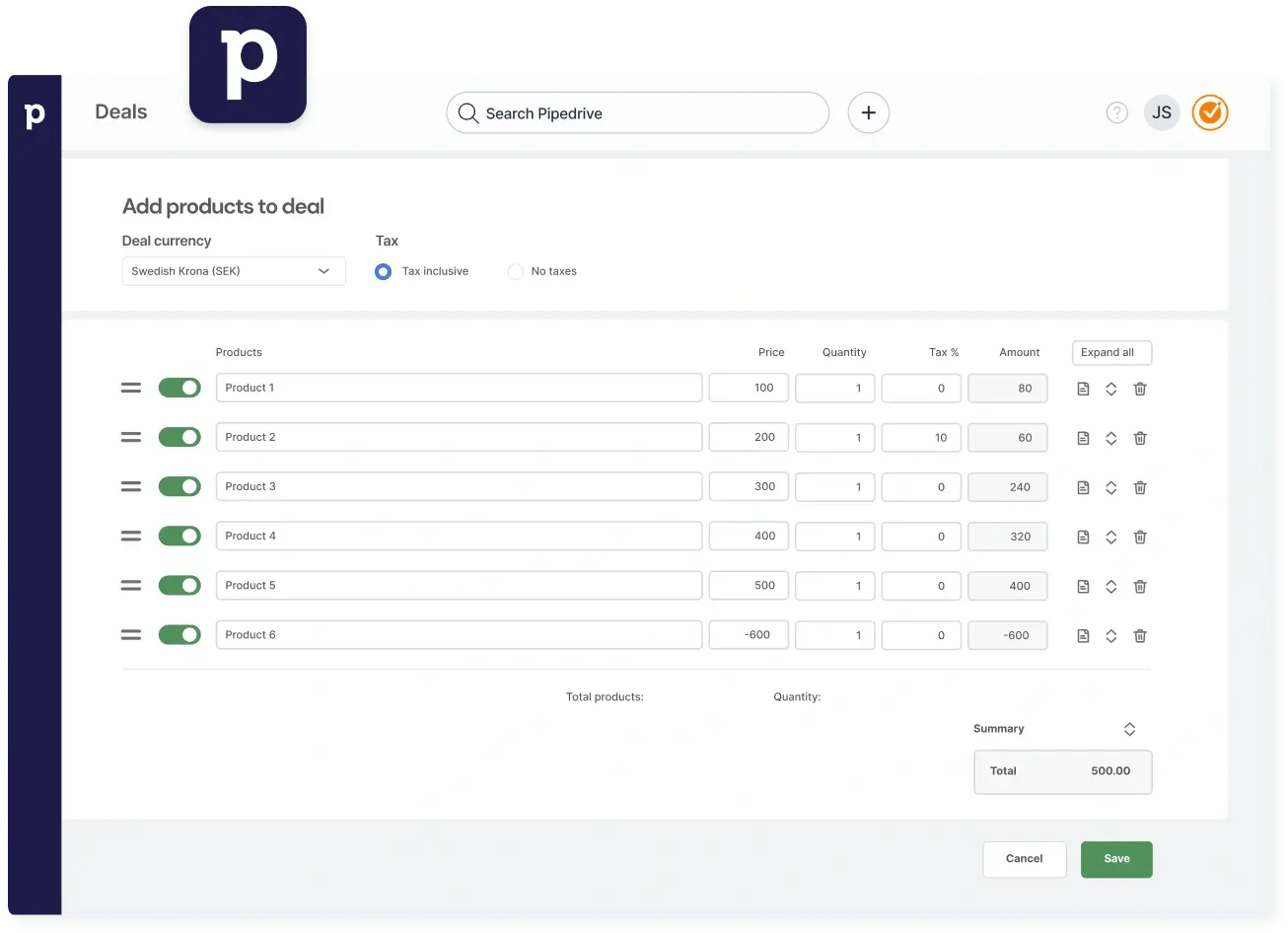Click the drag handle for Product 6
The height and width of the screenshot is (933, 1288).
pos(131,634)
